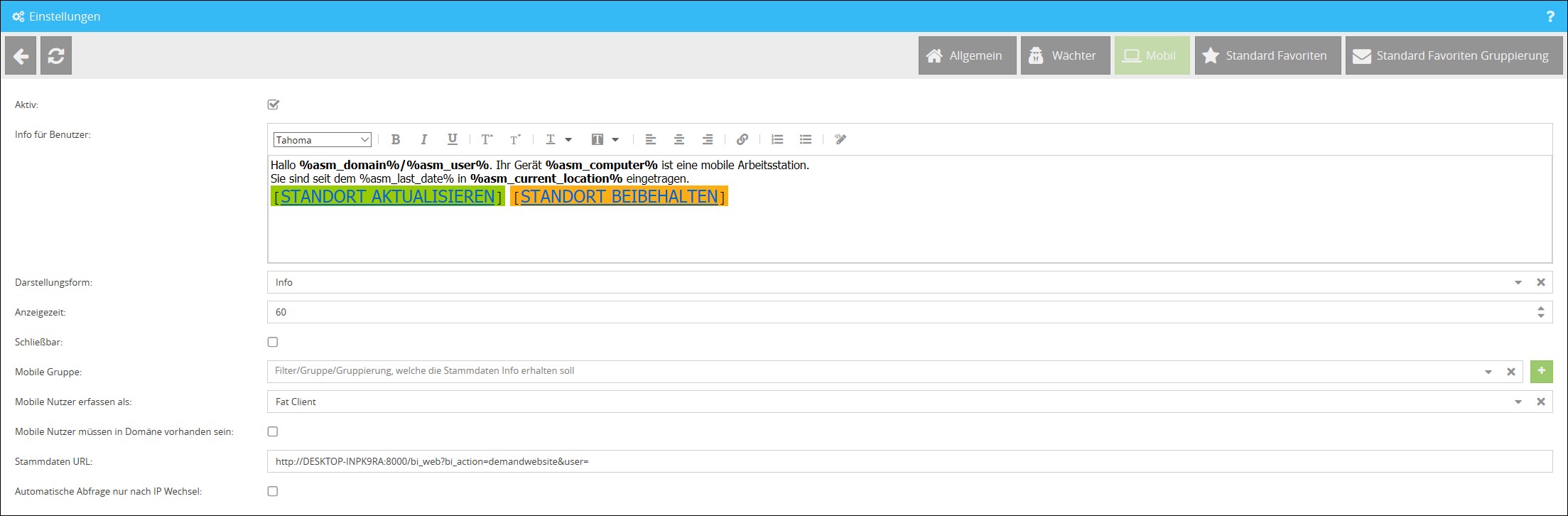Click the refresh settings icon

click(x=56, y=55)
